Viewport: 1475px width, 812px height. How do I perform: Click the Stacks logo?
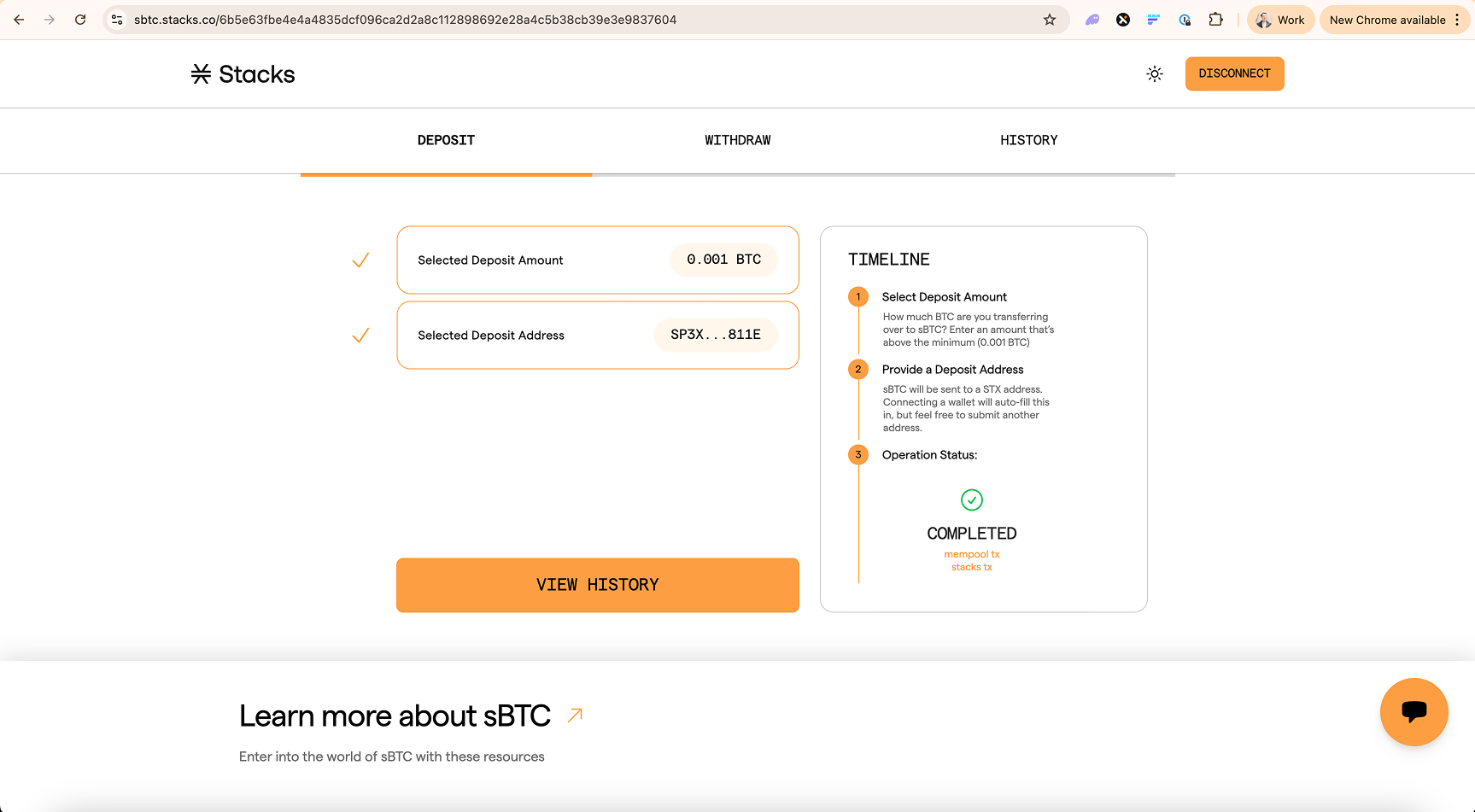[x=243, y=74]
